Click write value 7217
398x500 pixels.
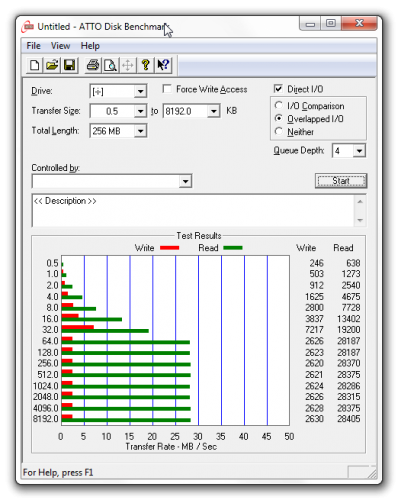314,330
